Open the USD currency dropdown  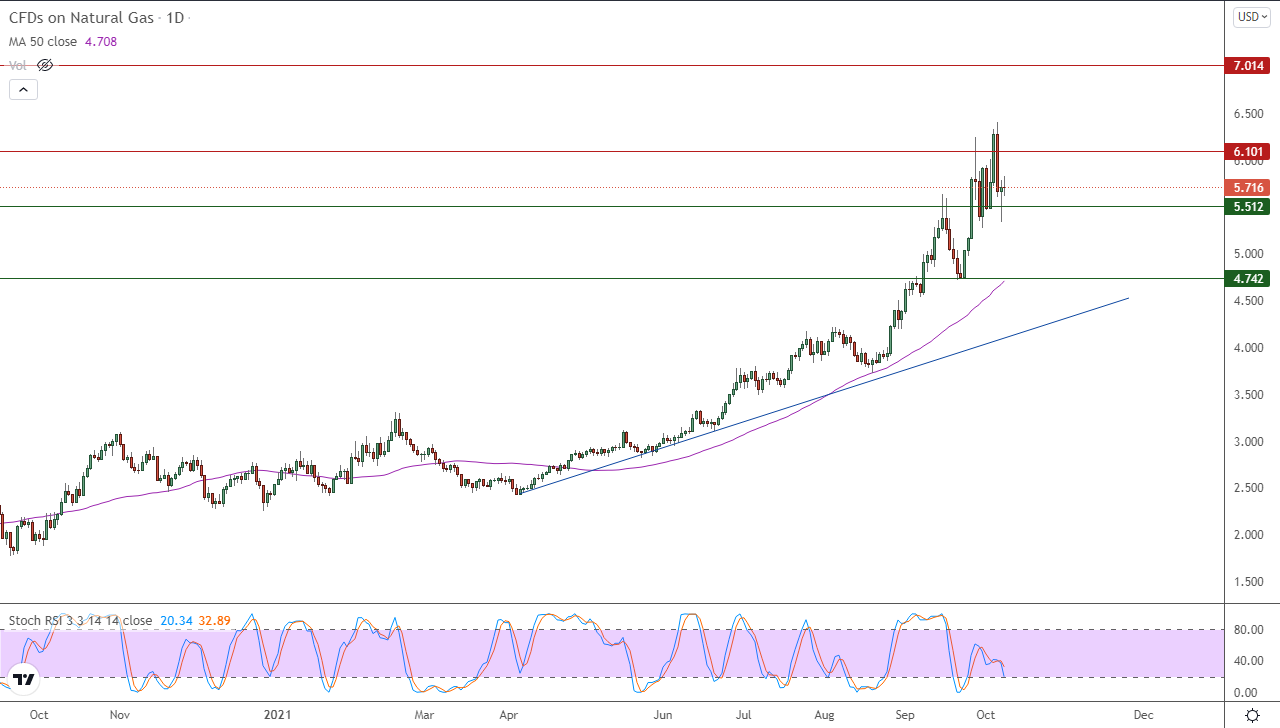tap(1251, 16)
